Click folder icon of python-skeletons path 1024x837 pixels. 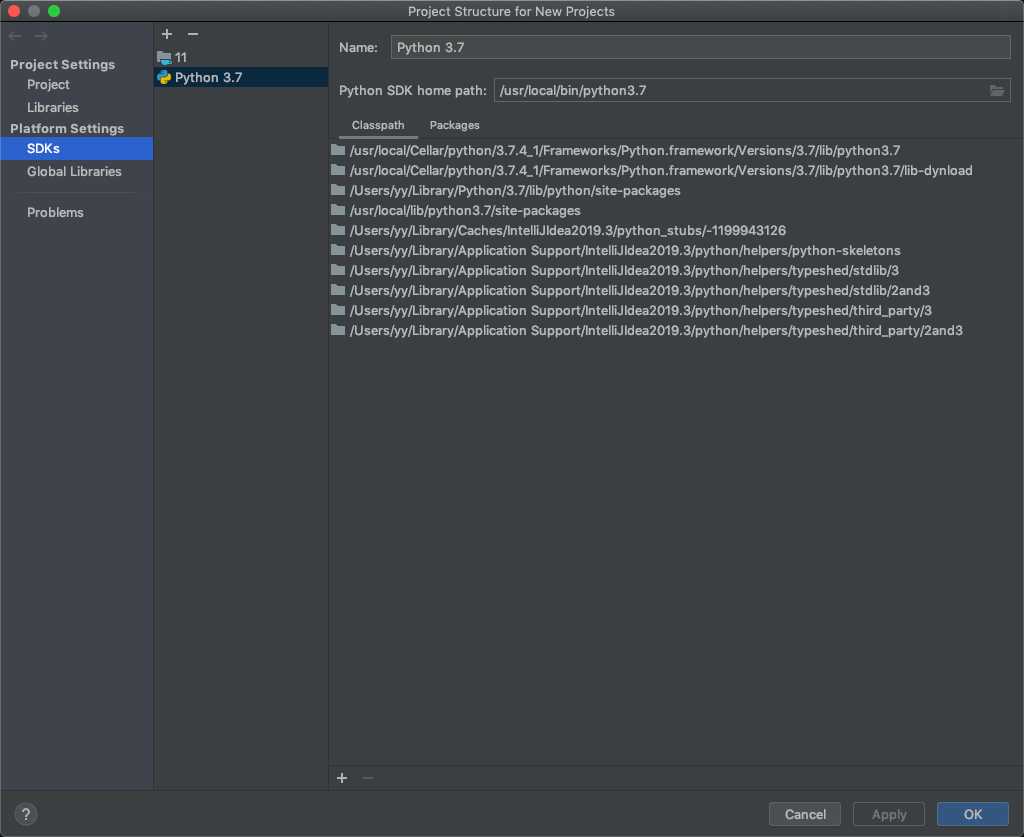pos(338,250)
